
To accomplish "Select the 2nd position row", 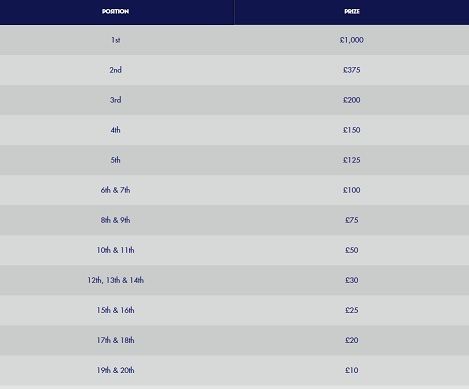I will (234, 70).
